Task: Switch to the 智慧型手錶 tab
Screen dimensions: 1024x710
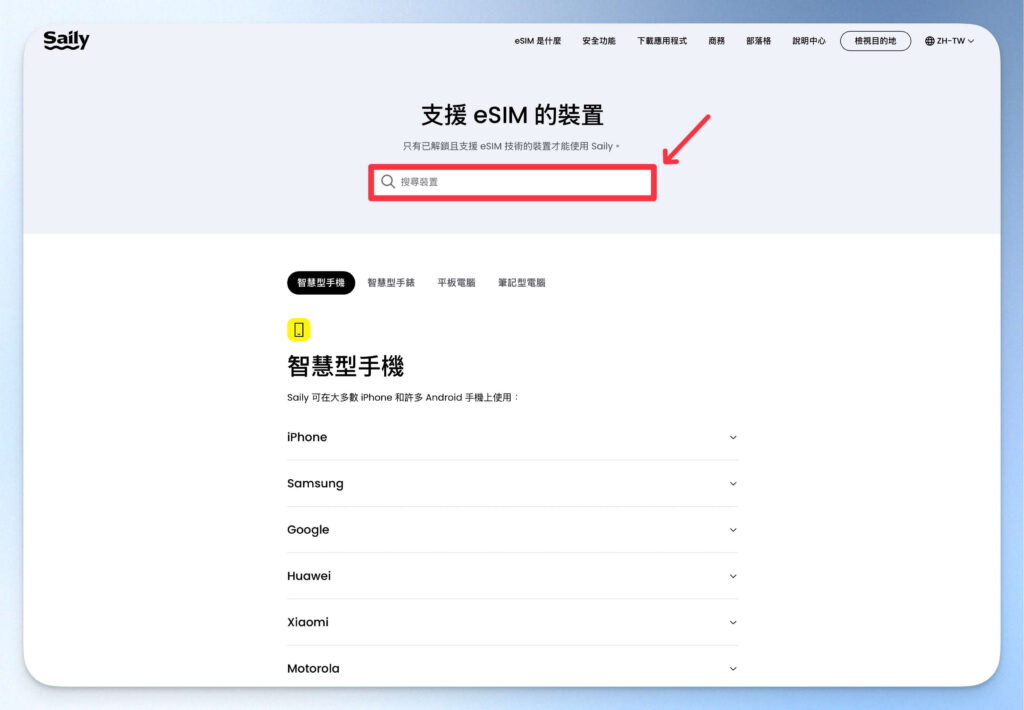Action: click(391, 283)
